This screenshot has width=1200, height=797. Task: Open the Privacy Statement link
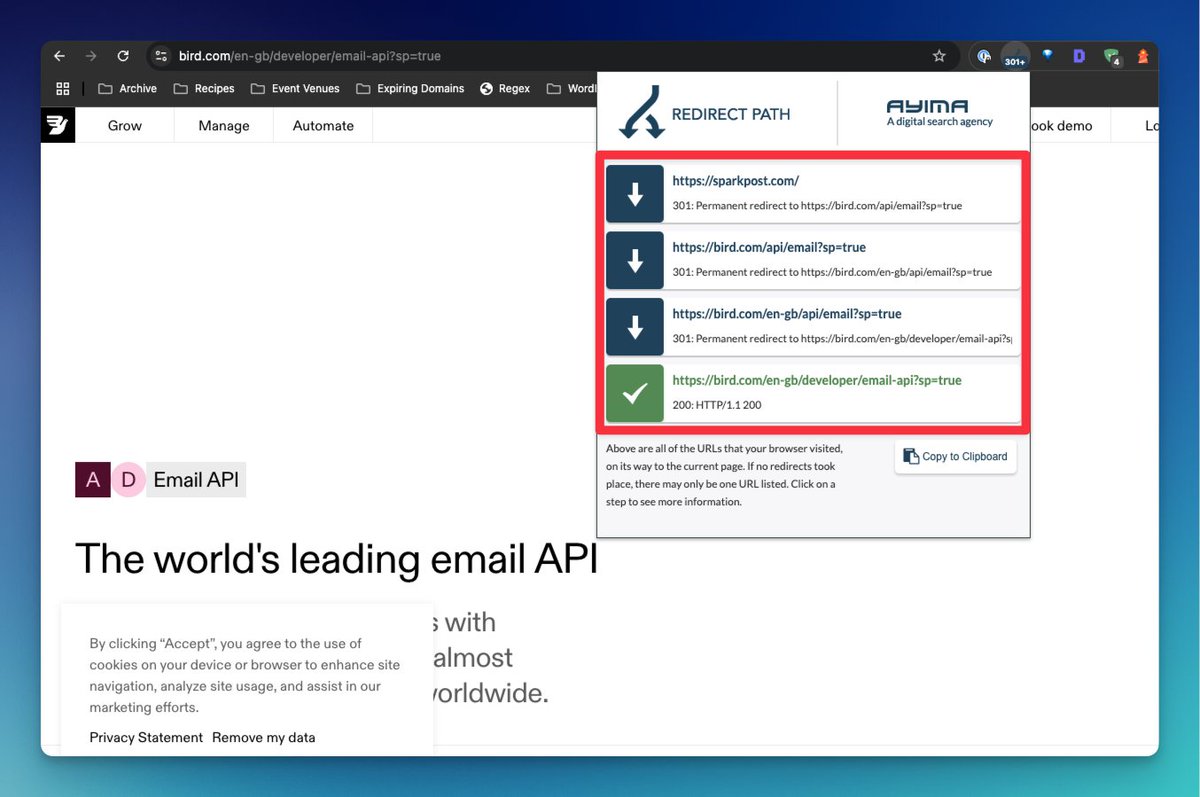[x=146, y=737]
